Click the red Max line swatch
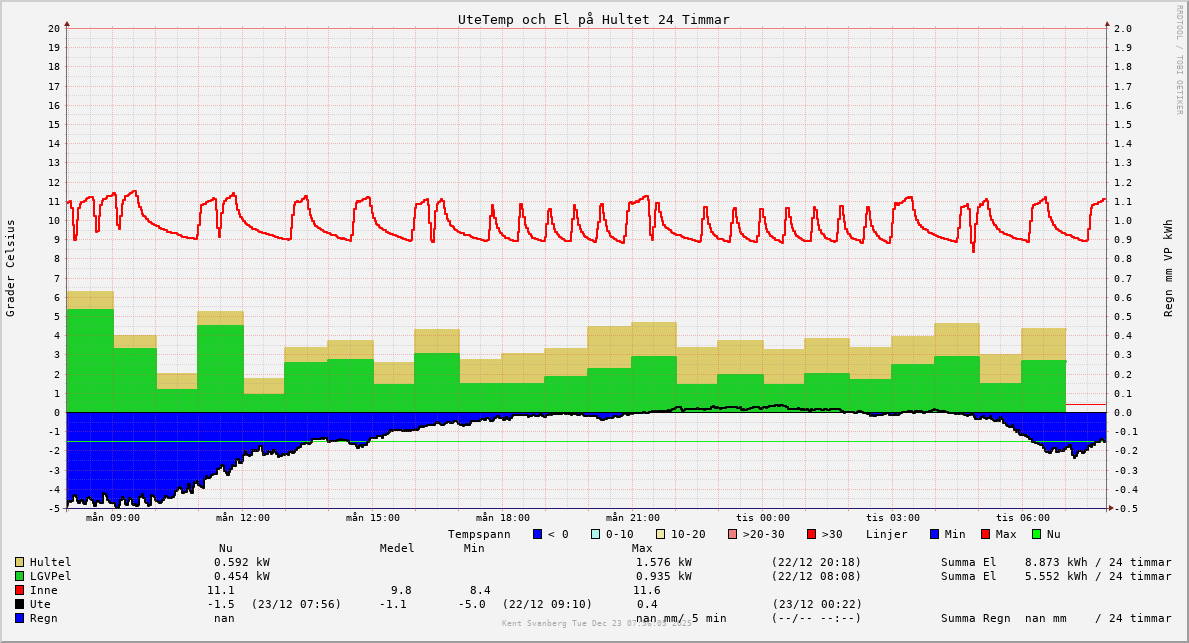 point(986,534)
